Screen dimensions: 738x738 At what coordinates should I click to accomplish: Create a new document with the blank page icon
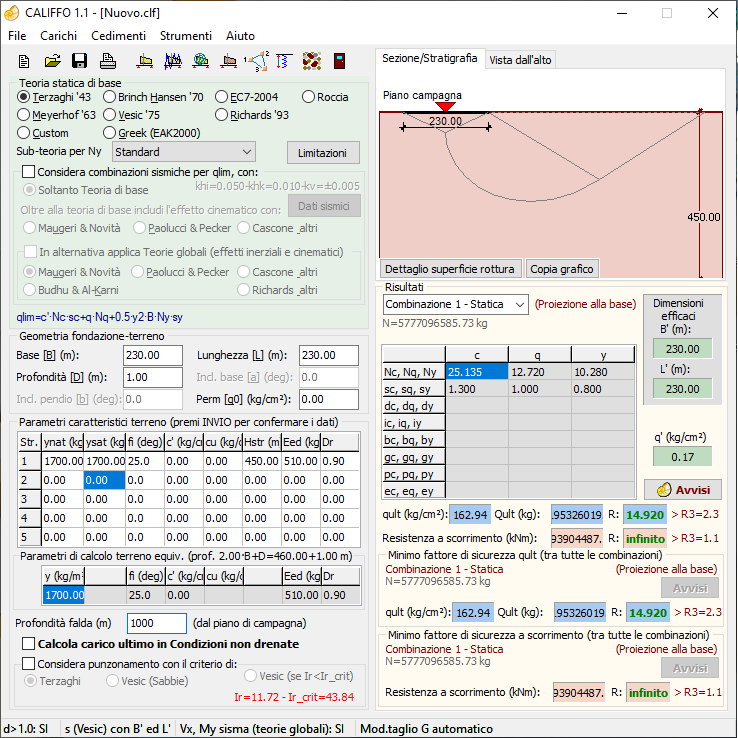coord(24,61)
